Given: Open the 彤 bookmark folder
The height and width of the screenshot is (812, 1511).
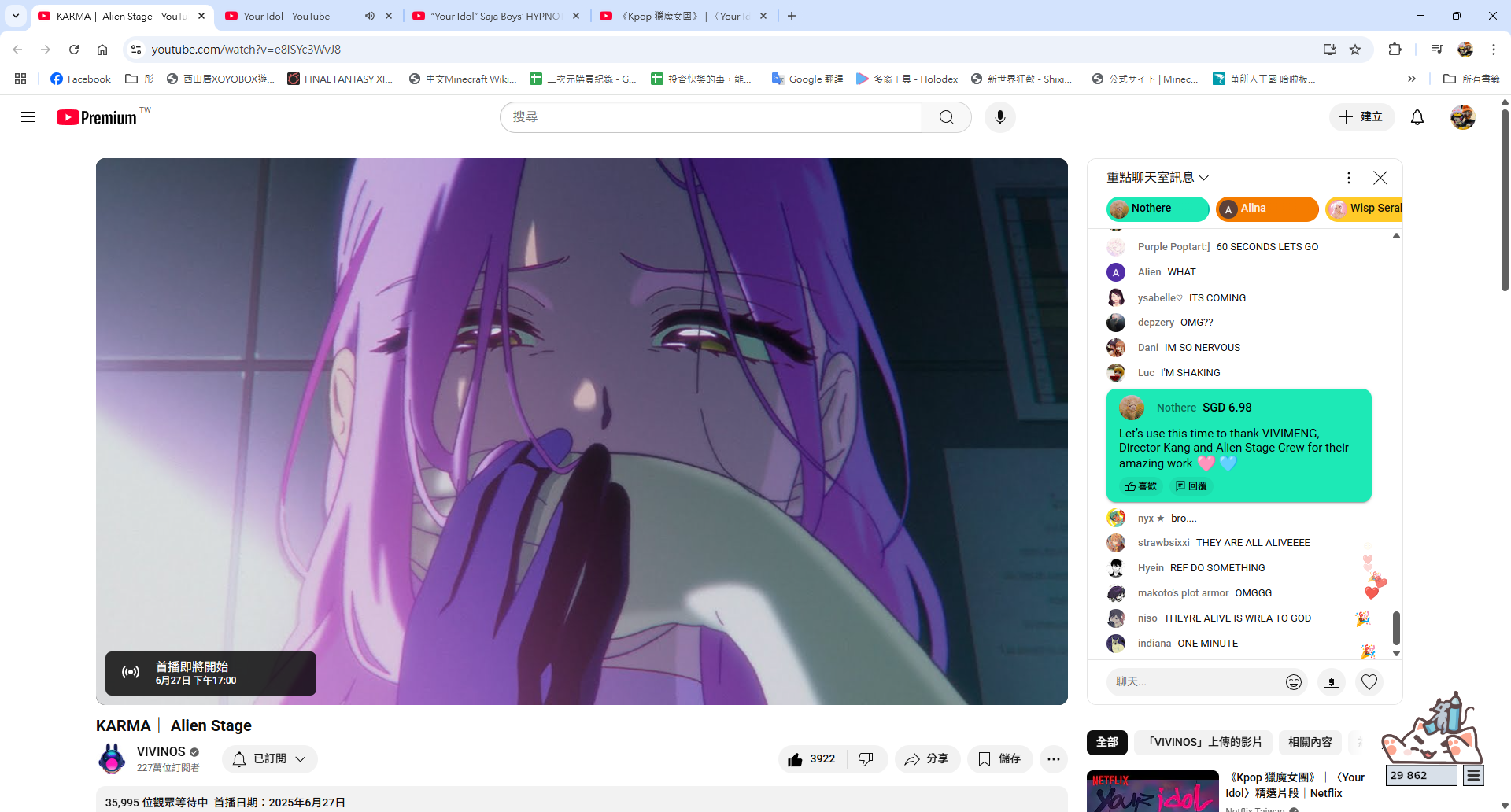Looking at the screenshot, I should coord(139,79).
